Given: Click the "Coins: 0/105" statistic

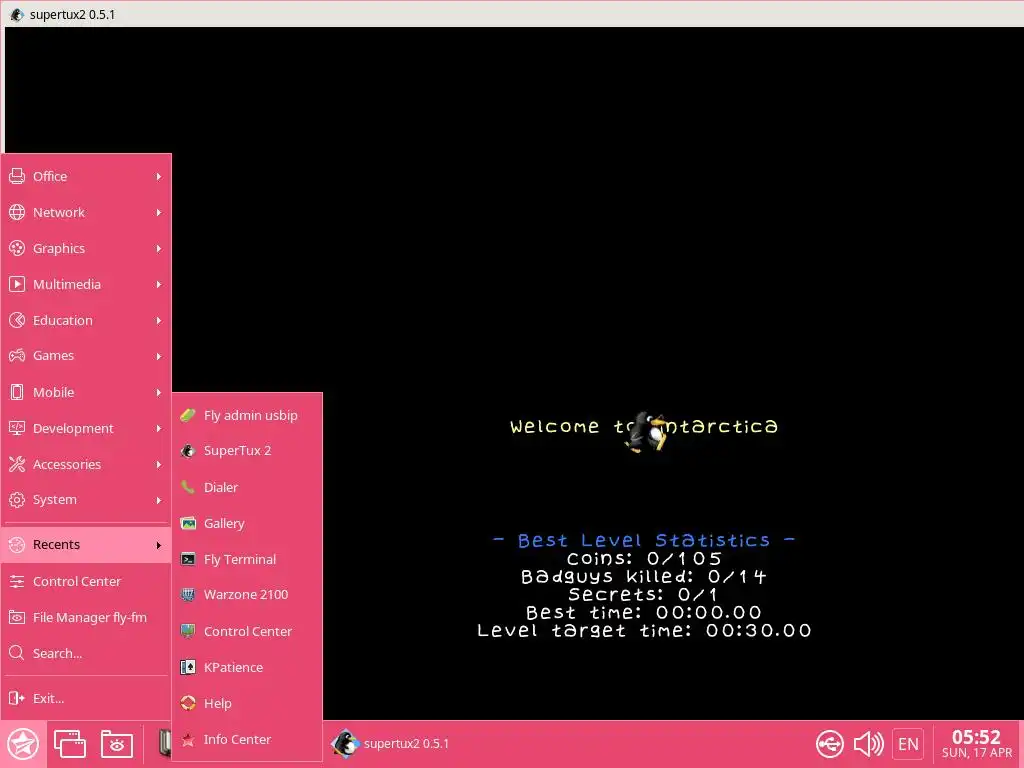Looking at the screenshot, I should click(644, 558).
